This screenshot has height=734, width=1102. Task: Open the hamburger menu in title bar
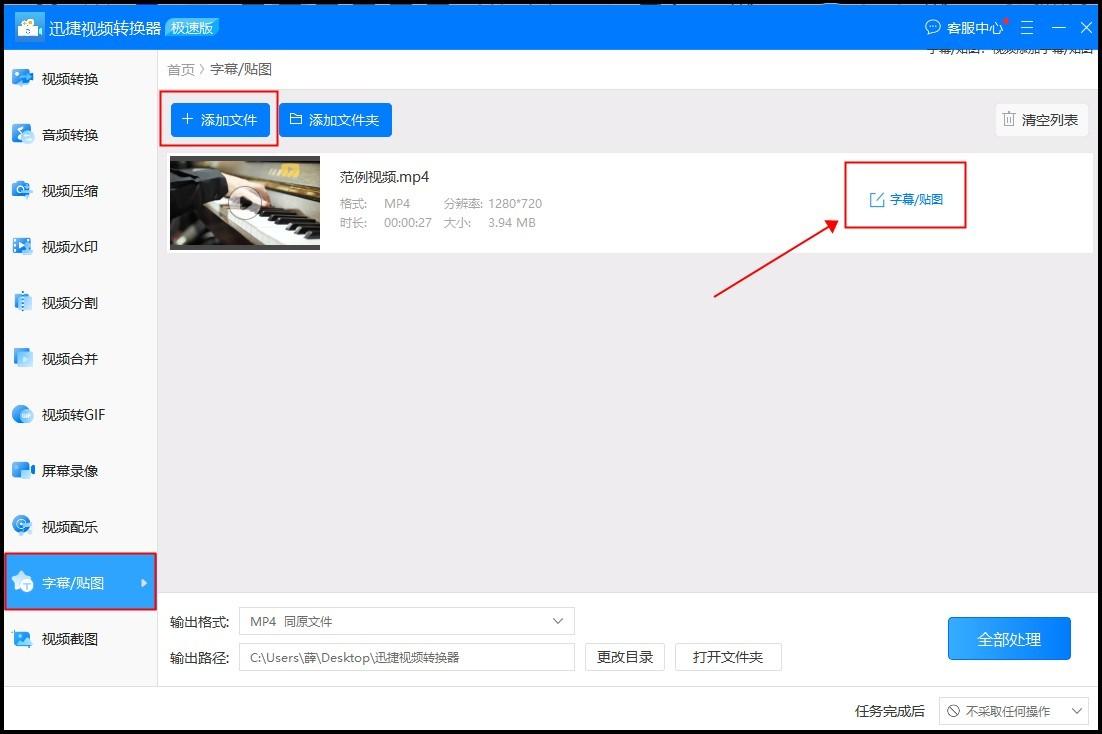(x=1027, y=27)
